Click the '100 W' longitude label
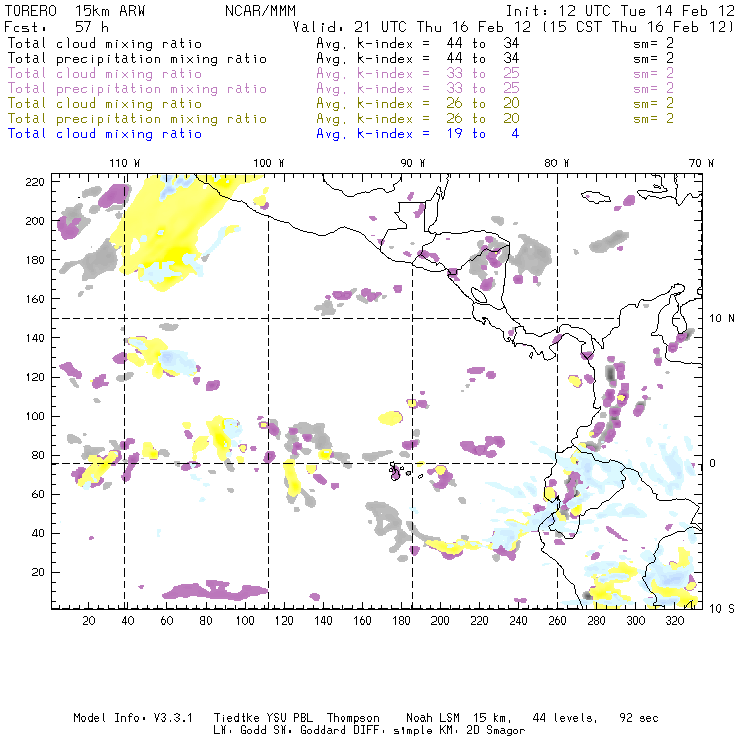The width and height of the screenshot is (740, 740). (269, 163)
